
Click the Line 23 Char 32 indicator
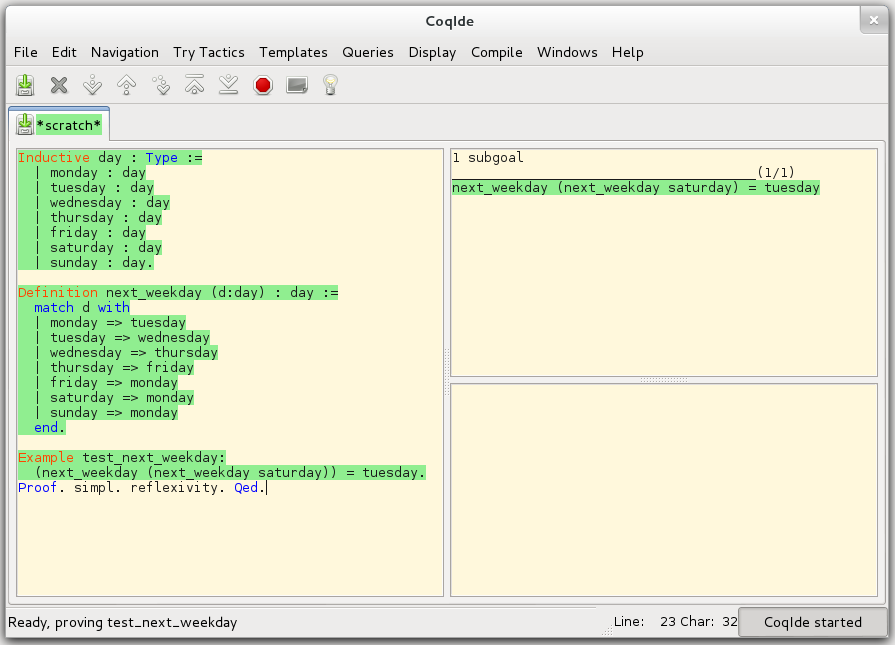click(676, 622)
